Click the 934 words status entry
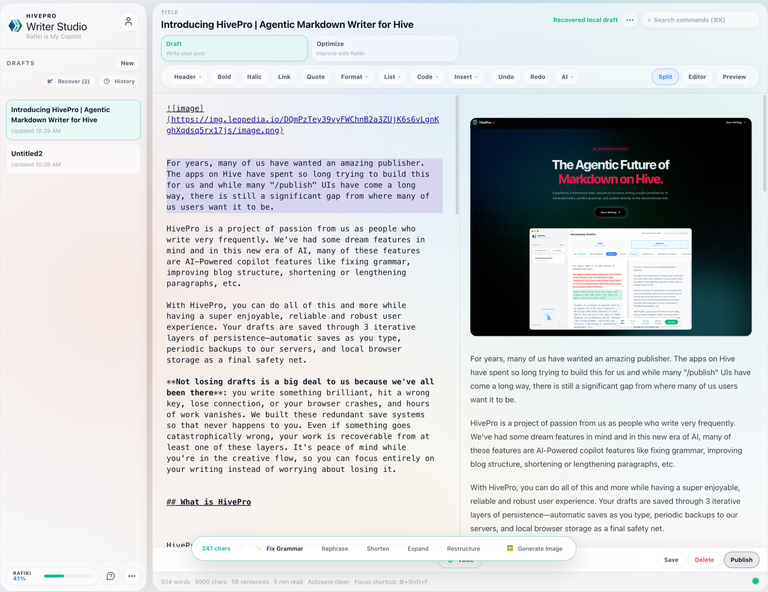Screen dimensions: 768x592 click(175, 582)
